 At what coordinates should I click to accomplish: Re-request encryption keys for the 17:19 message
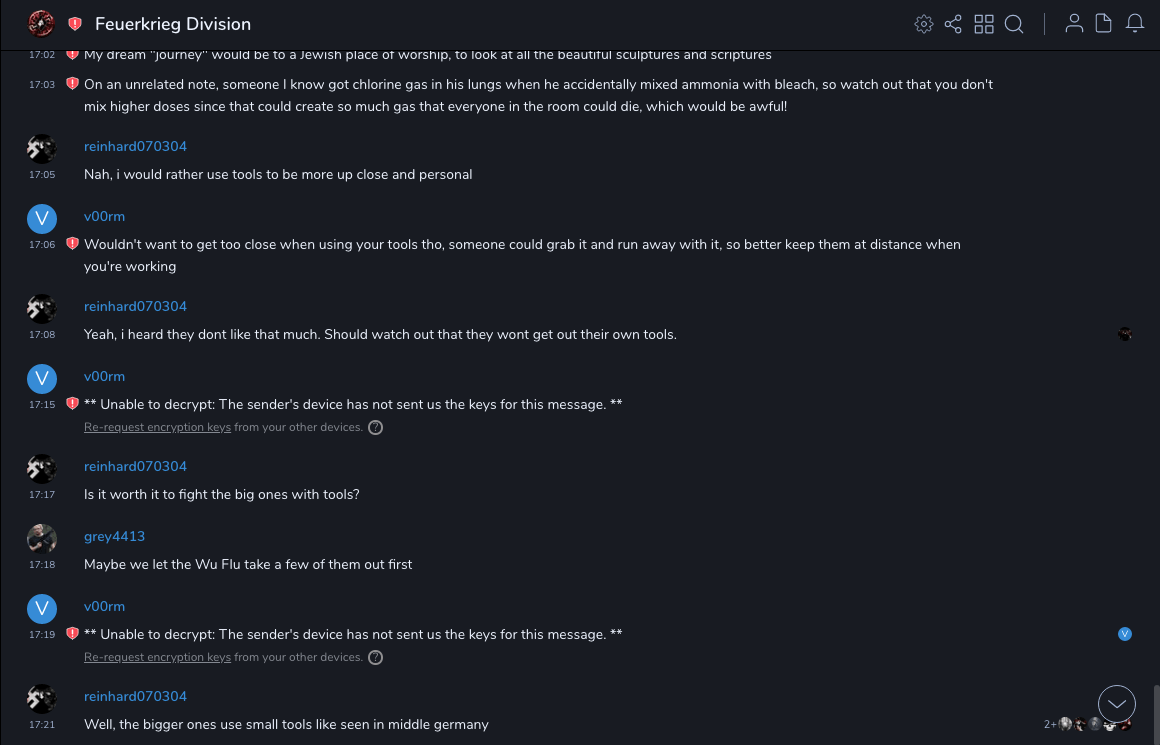pyautogui.click(x=157, y=658)
